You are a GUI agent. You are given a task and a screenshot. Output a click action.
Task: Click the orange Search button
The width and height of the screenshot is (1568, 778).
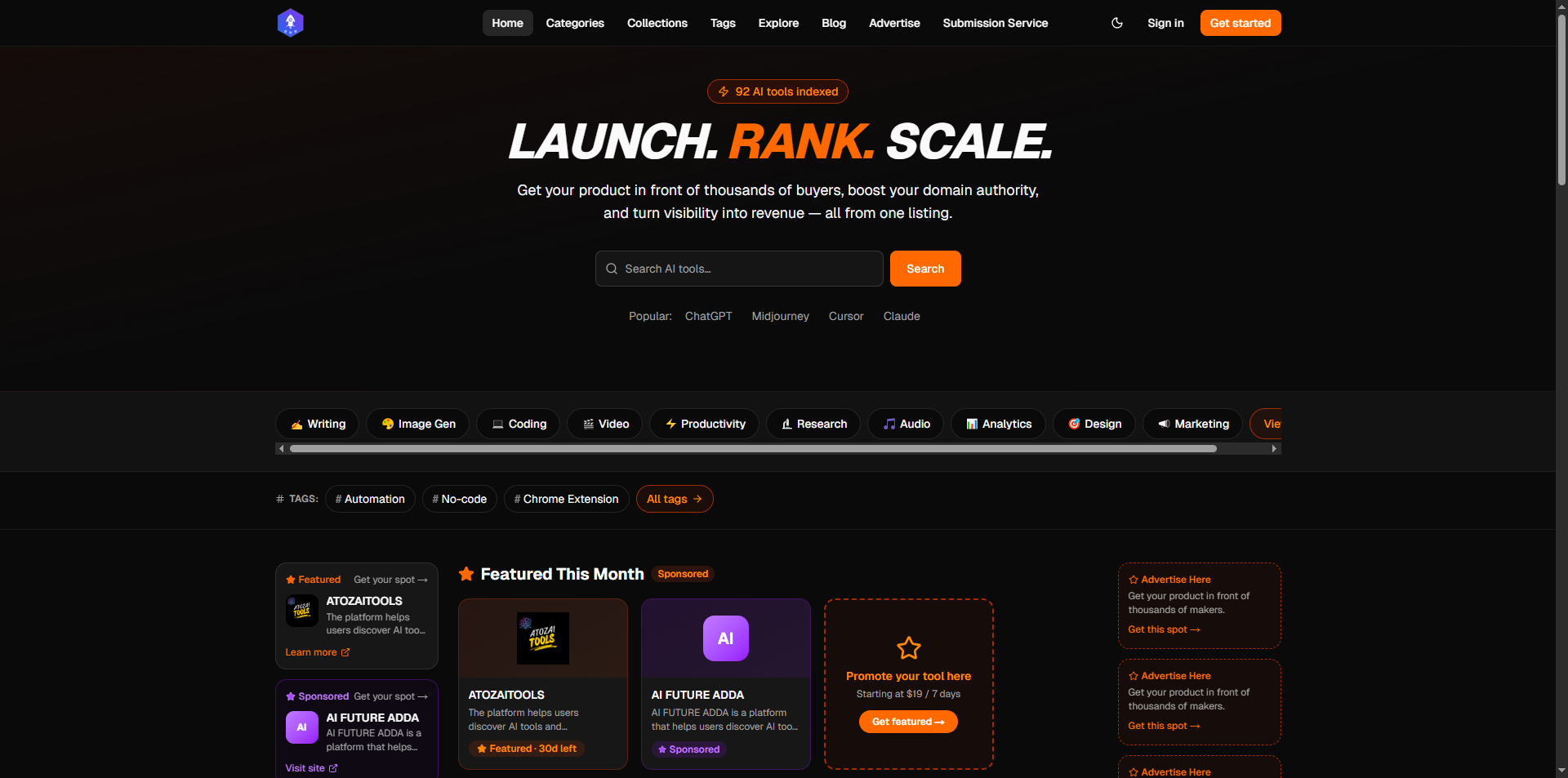click(x=925, y=269)
